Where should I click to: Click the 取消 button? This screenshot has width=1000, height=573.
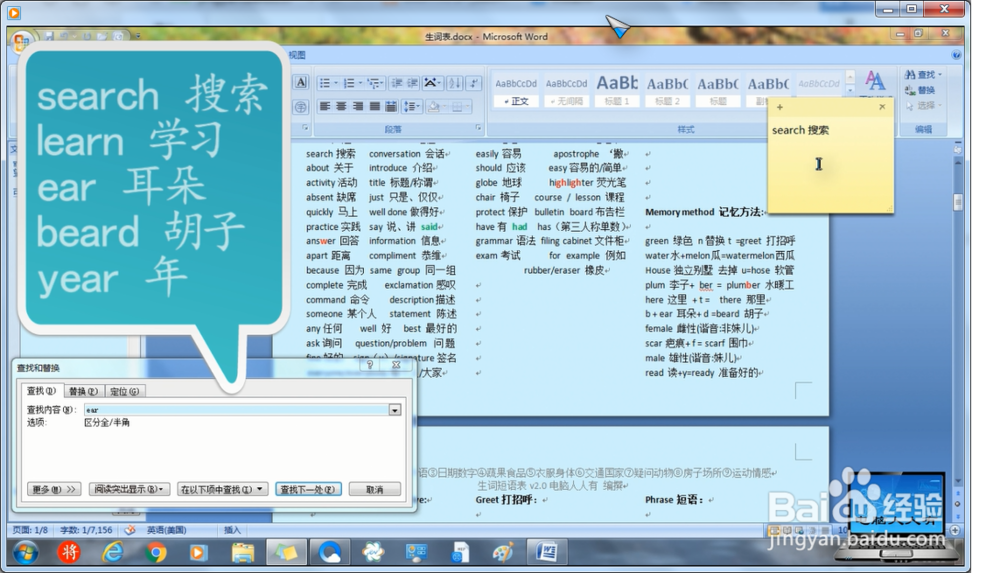(x=374, y=489)
